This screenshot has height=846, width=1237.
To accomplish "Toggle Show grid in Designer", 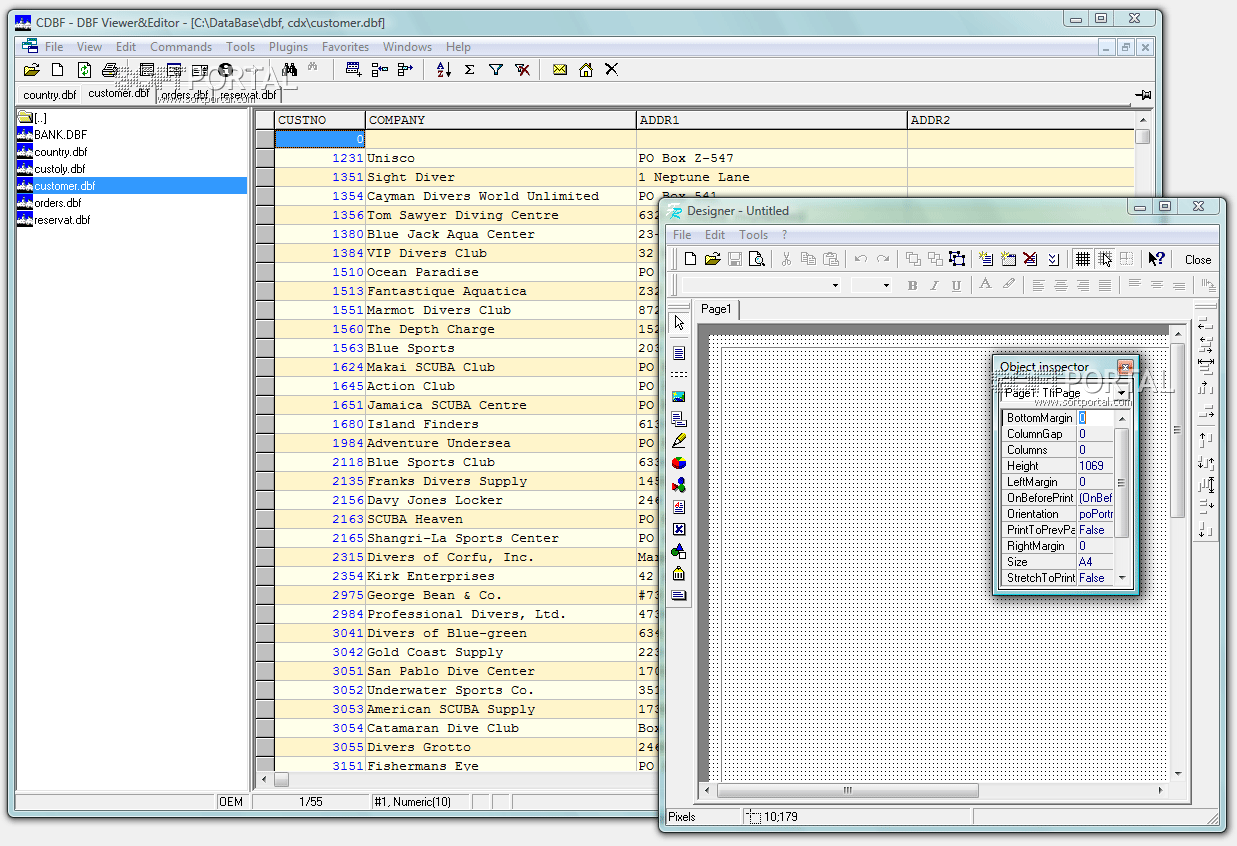I will coord(1082,259).
